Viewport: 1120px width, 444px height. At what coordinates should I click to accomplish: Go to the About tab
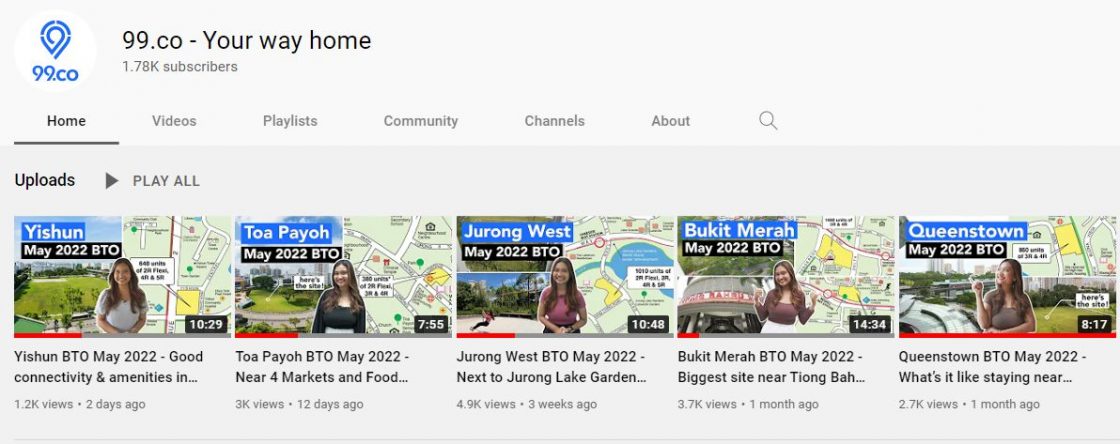[671, 121]
